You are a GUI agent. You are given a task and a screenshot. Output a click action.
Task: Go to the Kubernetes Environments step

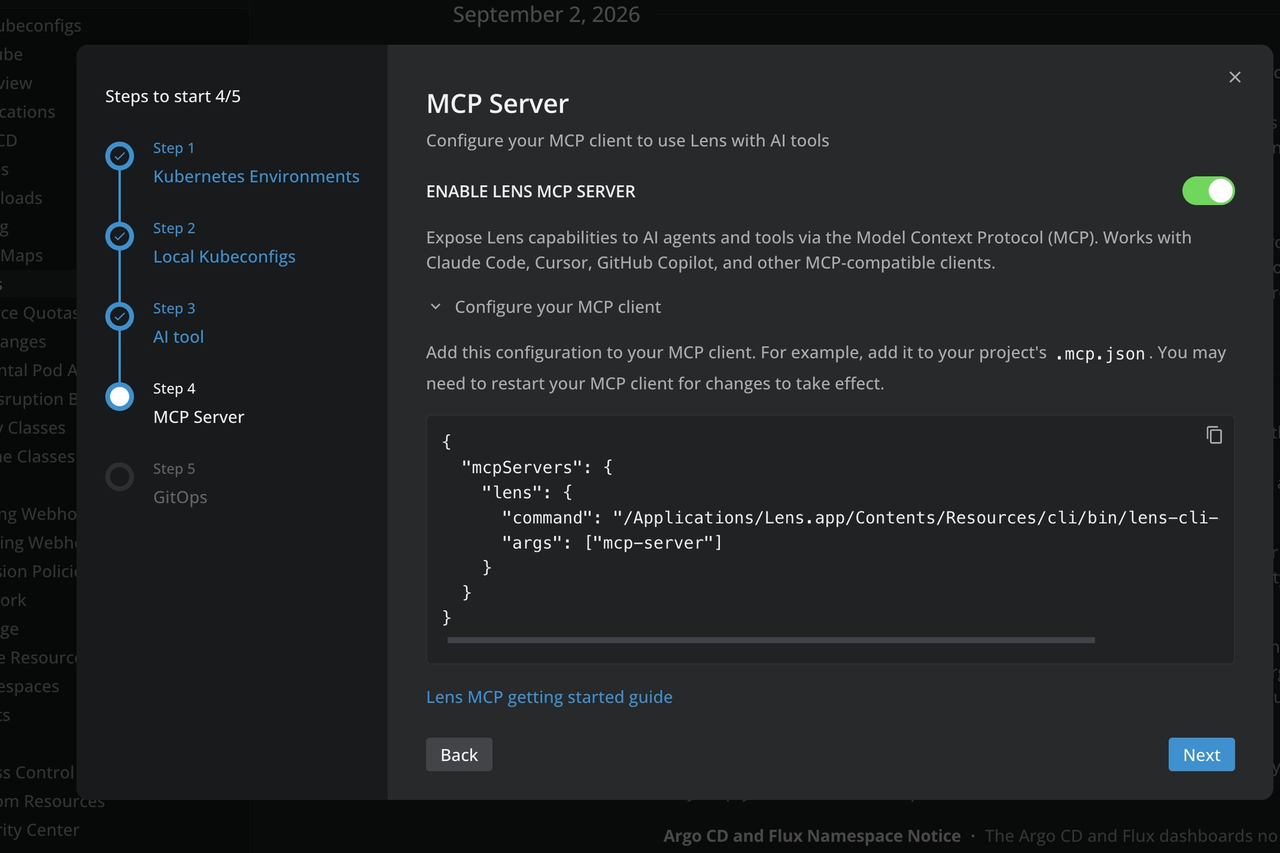(x=256, y=176)
